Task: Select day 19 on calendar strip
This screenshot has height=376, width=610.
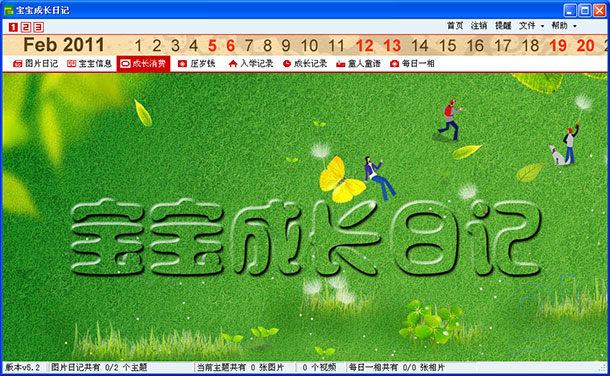Action: (558, 46)
